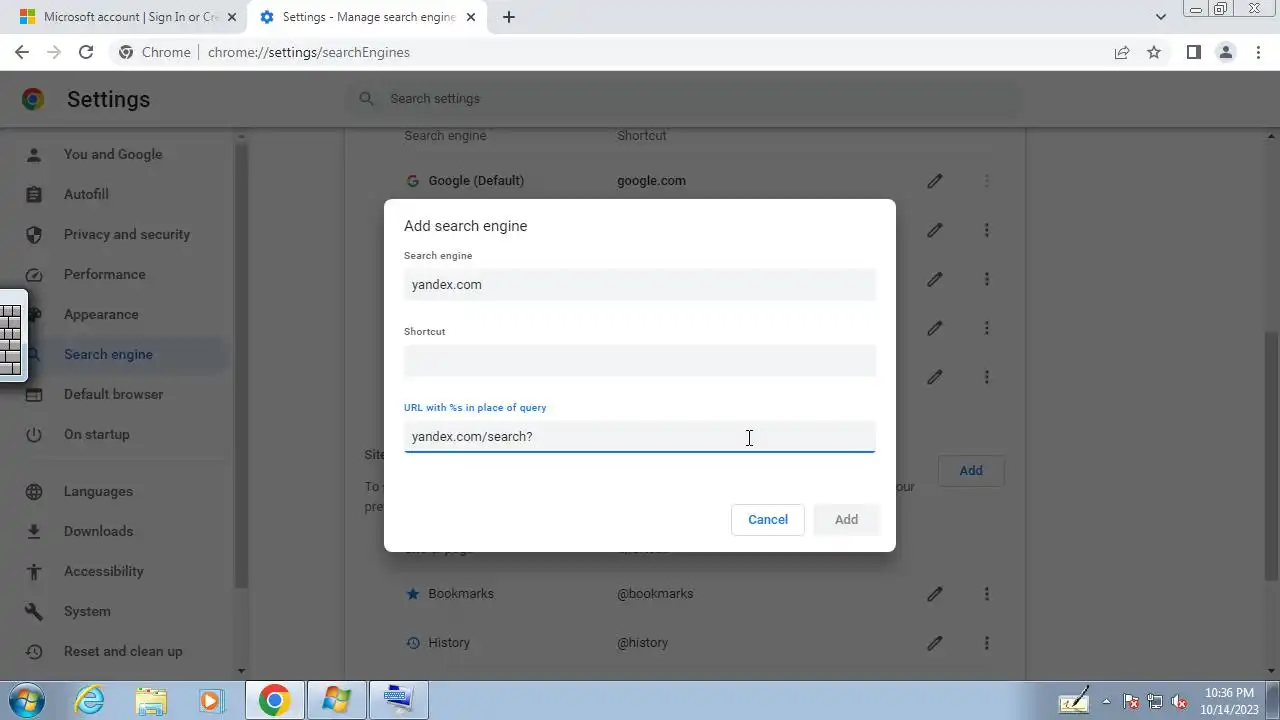This screenshot has height=720, width=1280.
Task: Open Windows Explorer folder in taskbar
Action: pyautogui.click(x=151, y=700)
